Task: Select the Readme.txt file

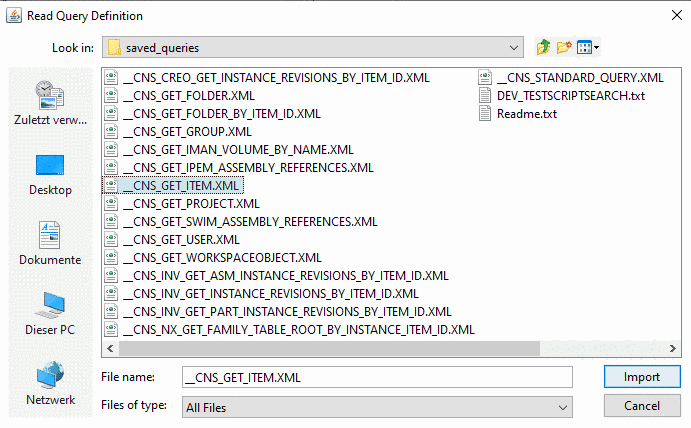Action: tap(526, 113)
